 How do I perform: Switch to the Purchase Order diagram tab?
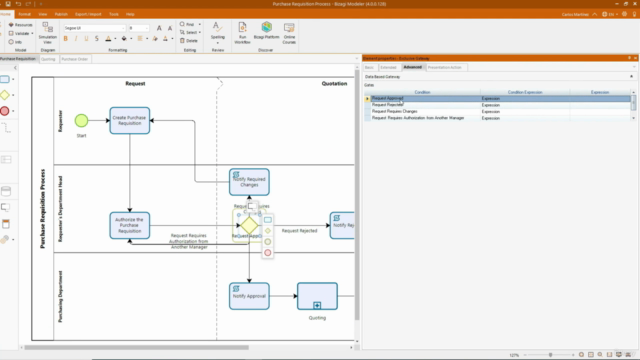(x=74, y=59)
